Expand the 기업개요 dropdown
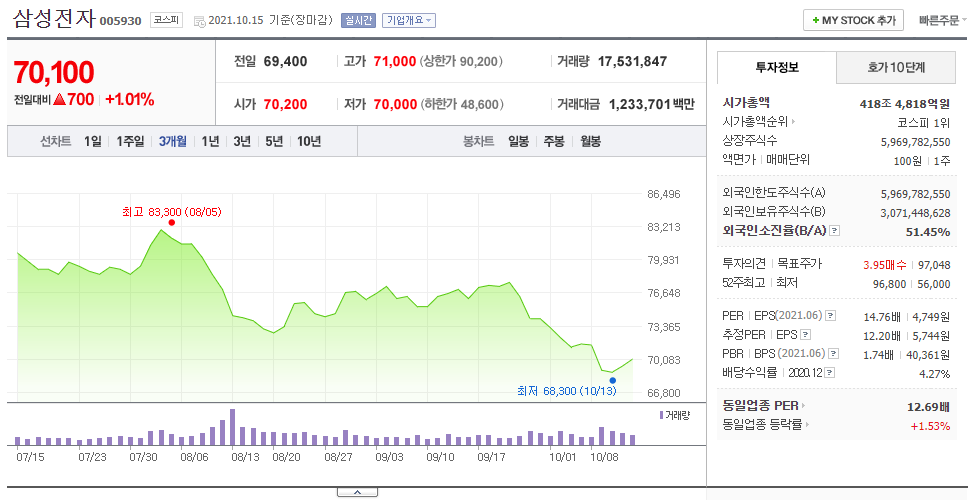Image resolution: width=977 pixels, height=500 pixels. [409, 21]
